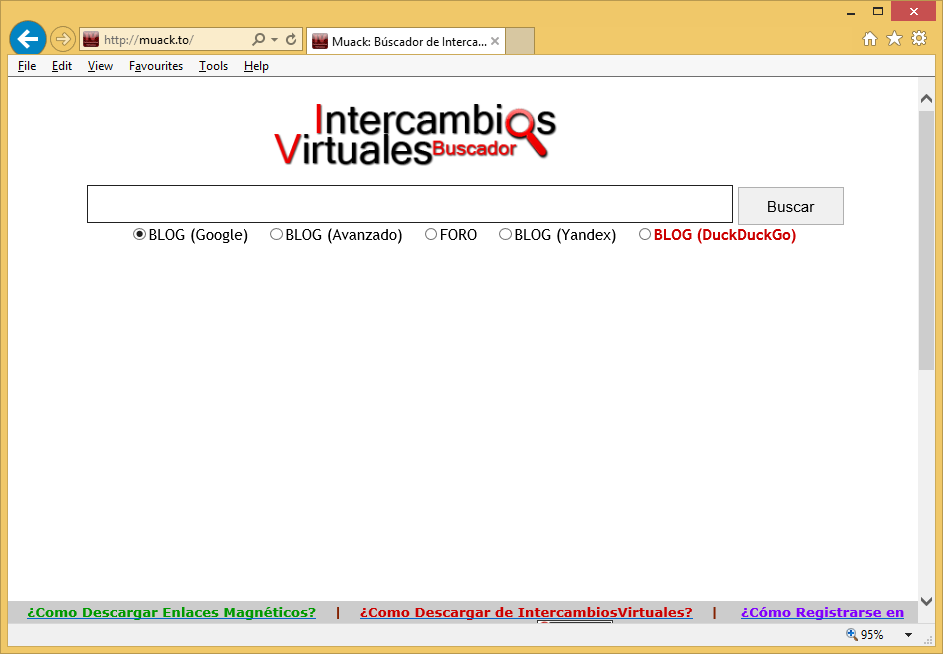This screenshot has width=943, height=654.
Task: Click the vertical scrollbar down arrow
Action: pyautogui.click(x=926, y=601)
